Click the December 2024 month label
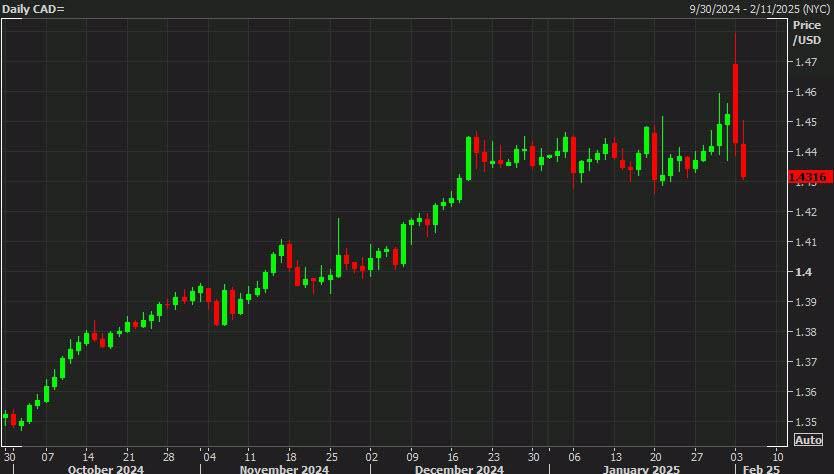834x474 pixels. (x=459, y=469)
